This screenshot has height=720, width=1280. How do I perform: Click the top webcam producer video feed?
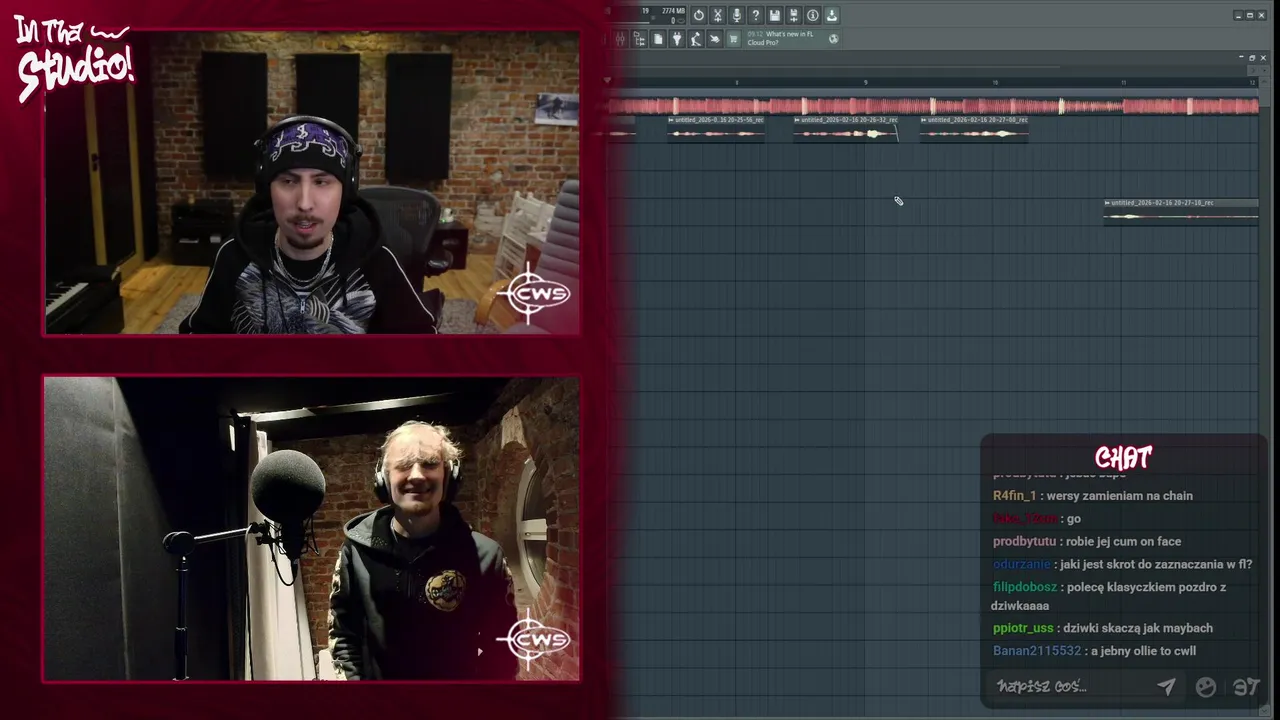312,183
